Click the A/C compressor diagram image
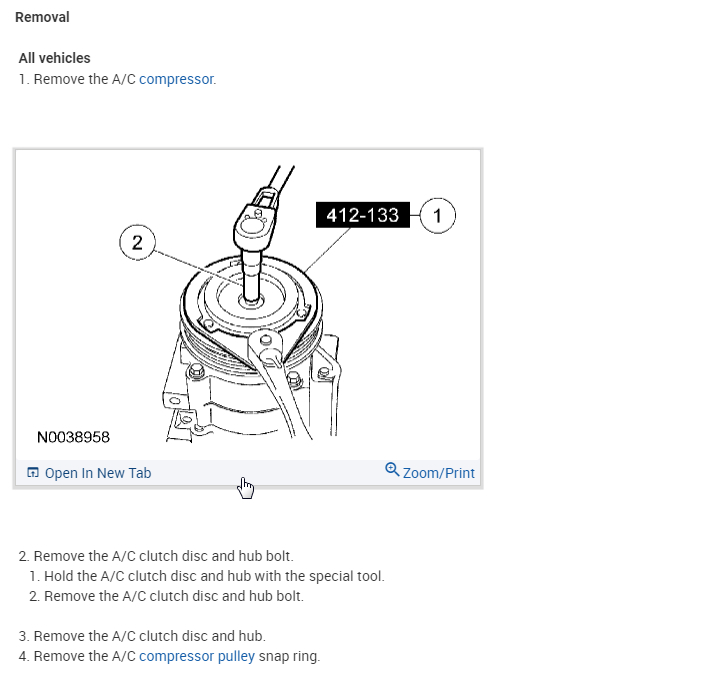725x679 pixels. click(x=248, y=305)
